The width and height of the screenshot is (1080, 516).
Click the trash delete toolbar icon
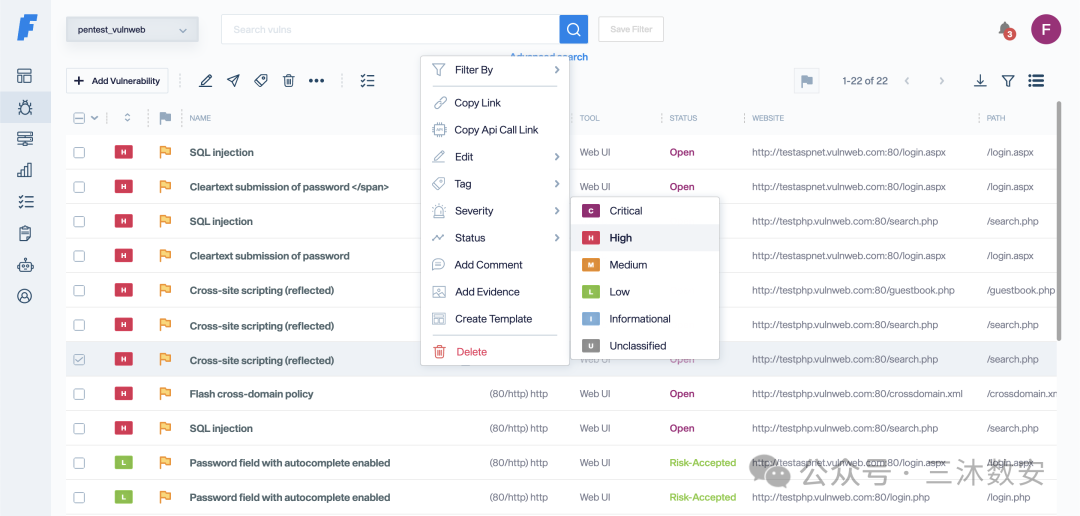(x=289, y=81)
